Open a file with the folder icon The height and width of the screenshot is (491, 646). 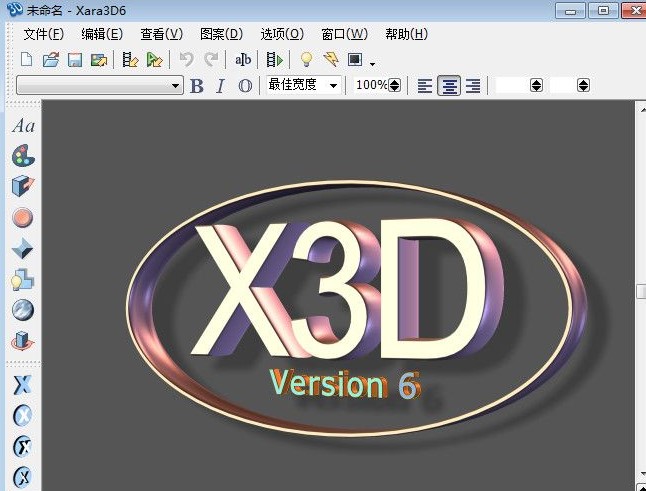coord(51,60)
